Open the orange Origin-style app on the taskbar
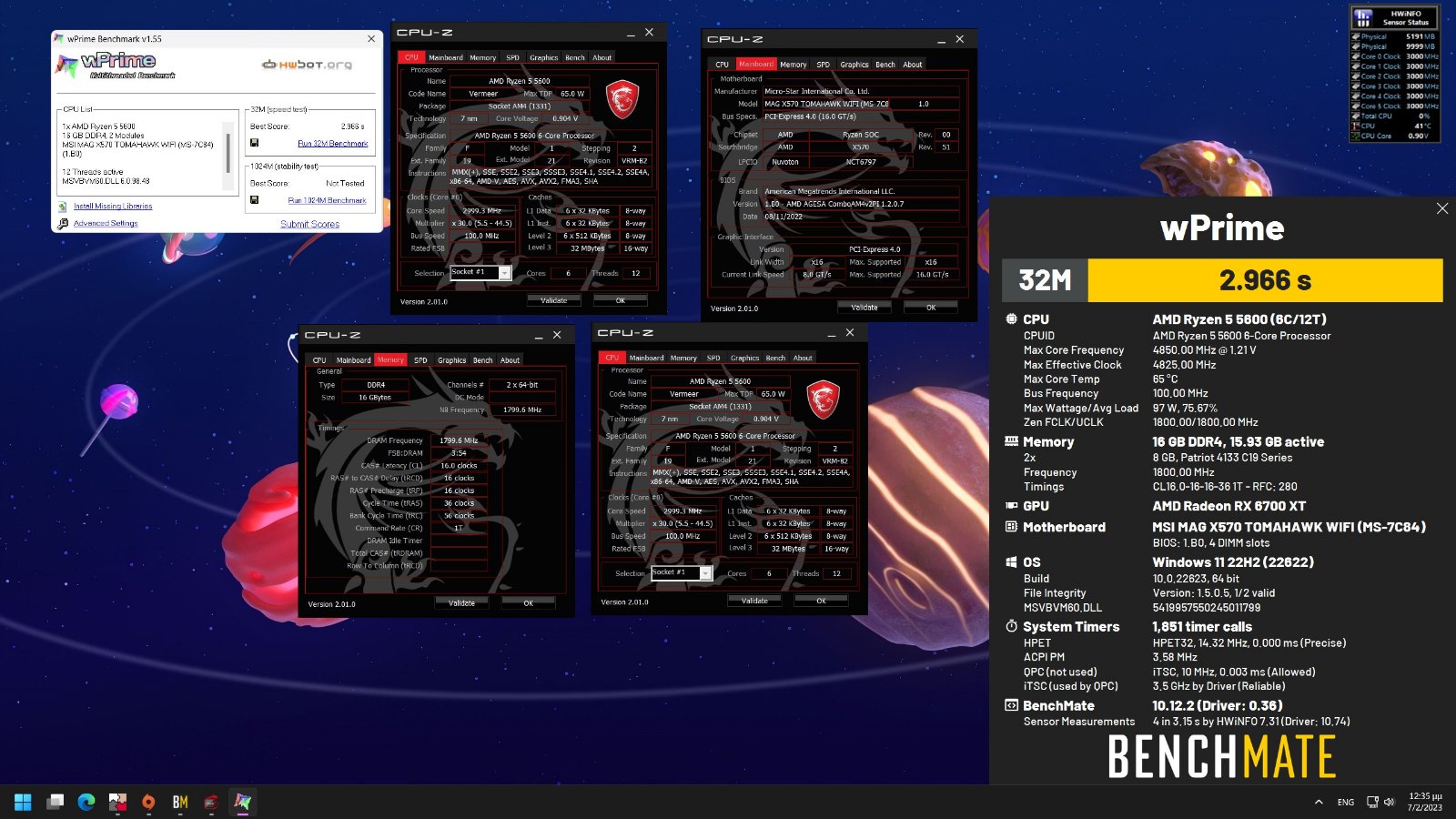 point(148,802)
